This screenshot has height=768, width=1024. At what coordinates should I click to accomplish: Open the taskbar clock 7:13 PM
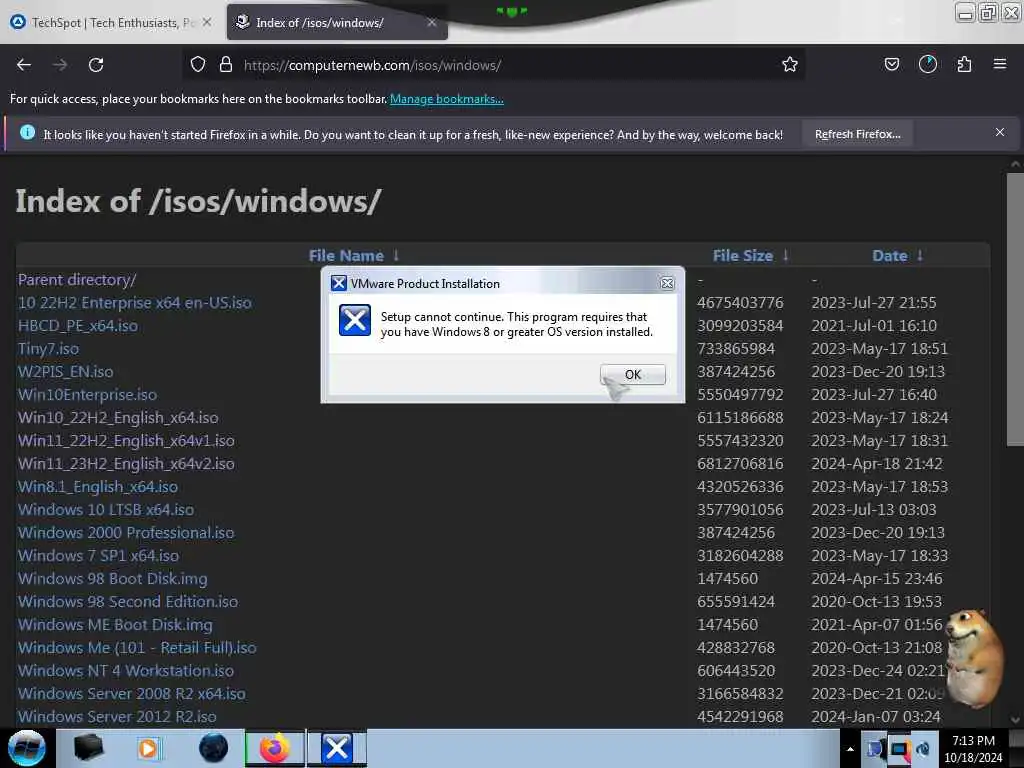973,748
